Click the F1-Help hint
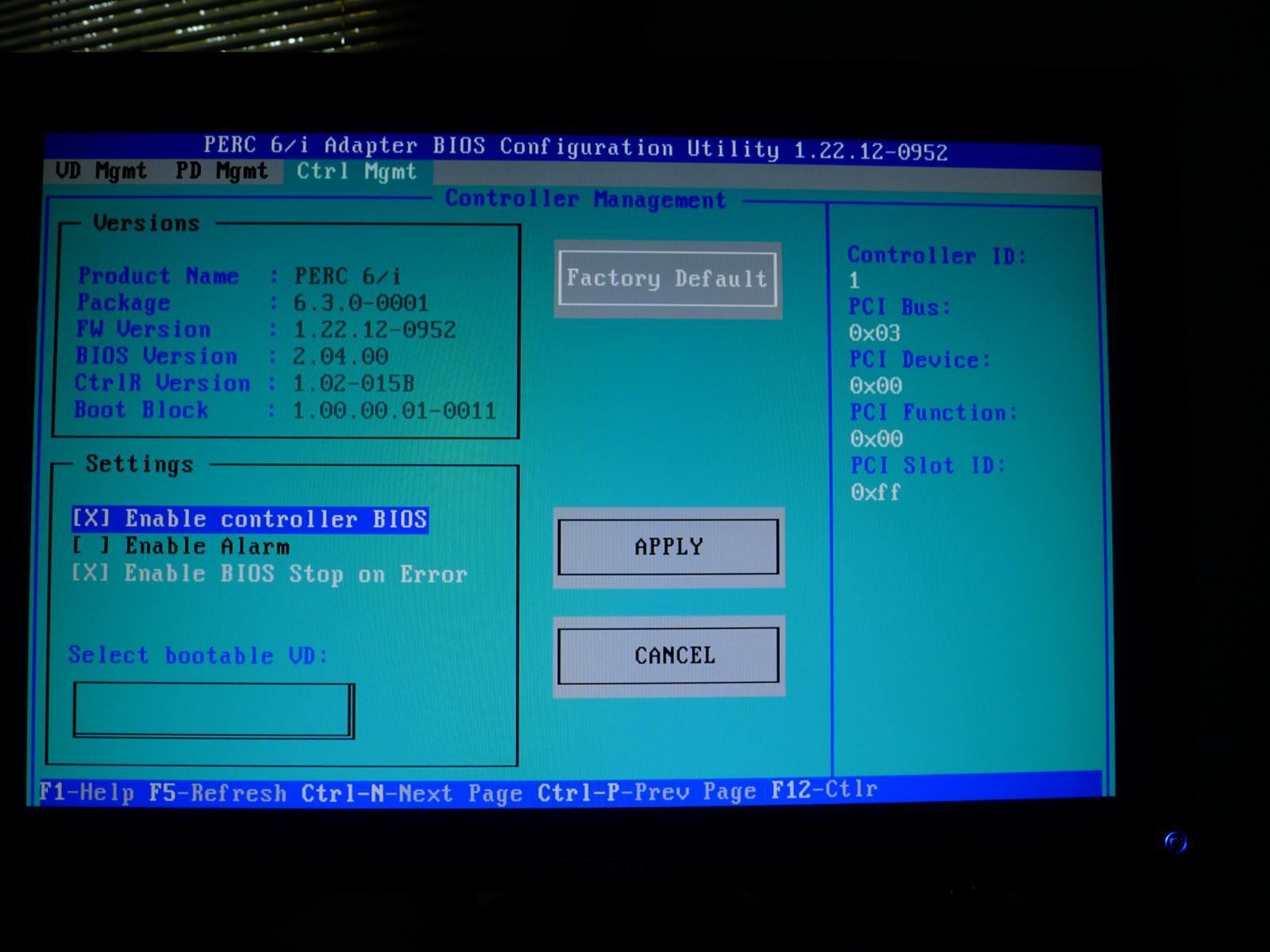 pos(87,793)
